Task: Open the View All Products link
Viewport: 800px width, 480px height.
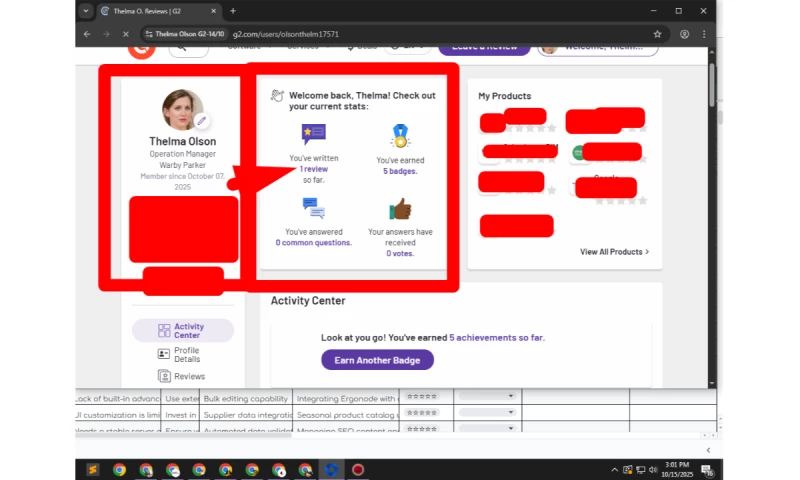Action: (614, 252)
